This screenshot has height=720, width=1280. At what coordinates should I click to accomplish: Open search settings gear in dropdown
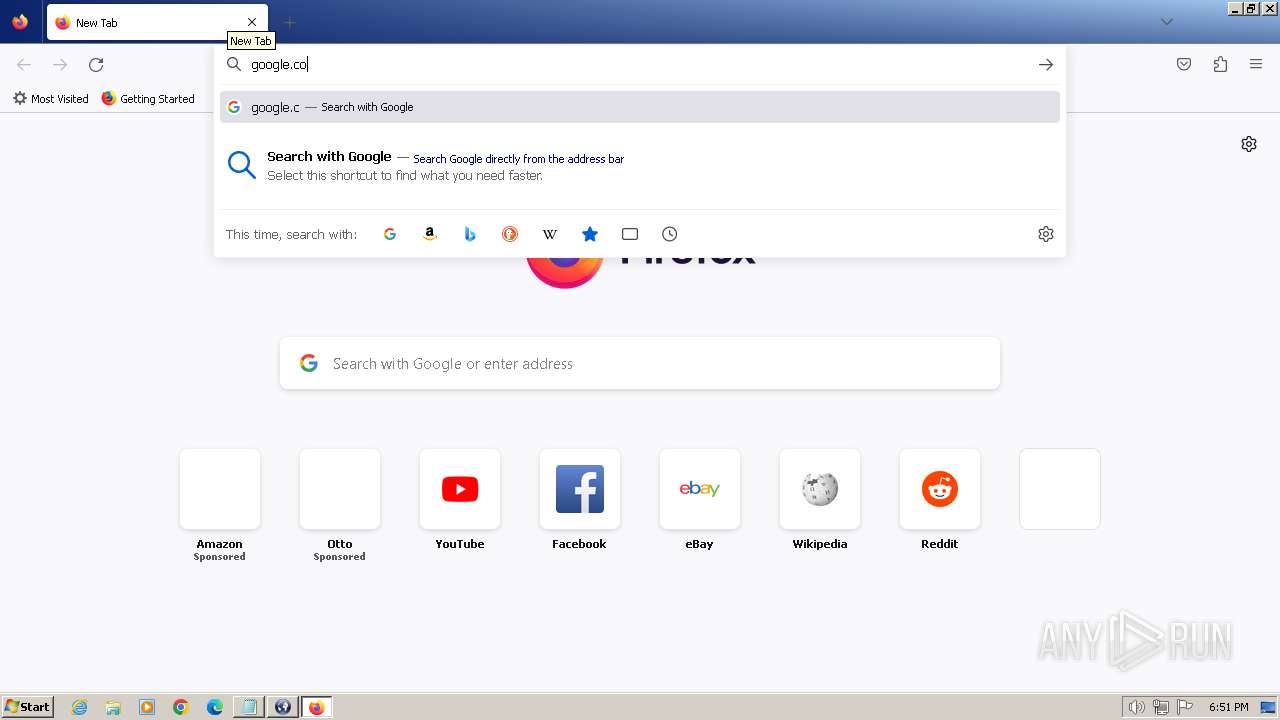[1046, 234]
